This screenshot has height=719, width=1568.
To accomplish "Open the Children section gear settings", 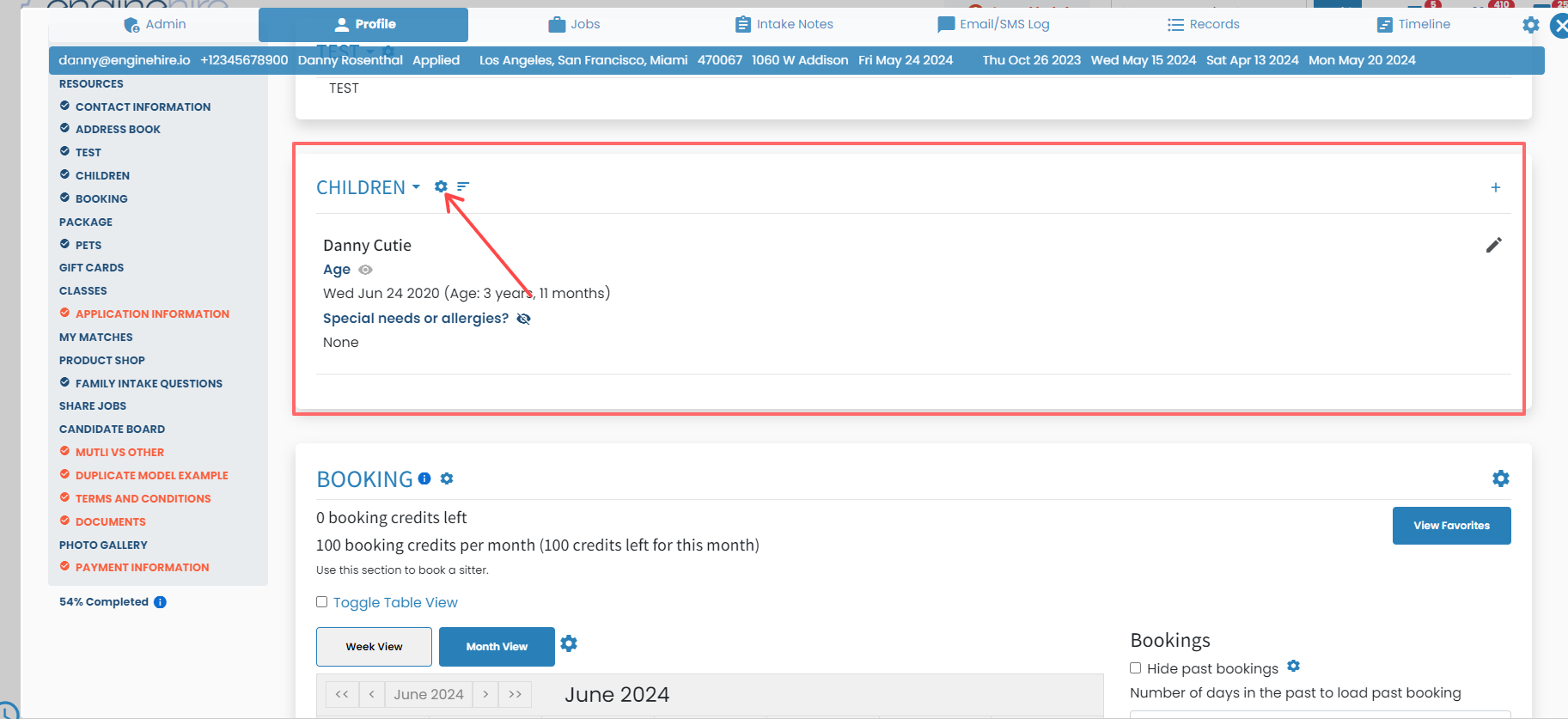I will click(x=441, y=186).
